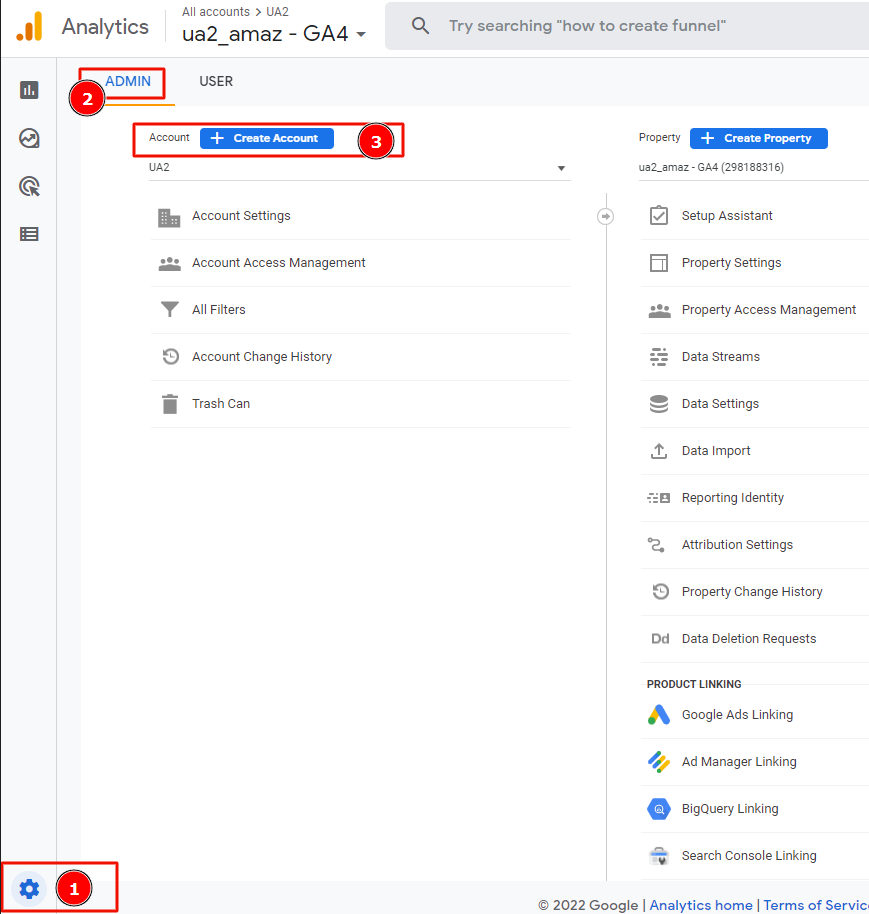Click the Setup Assistant checkmark icon

click(659, 216)
